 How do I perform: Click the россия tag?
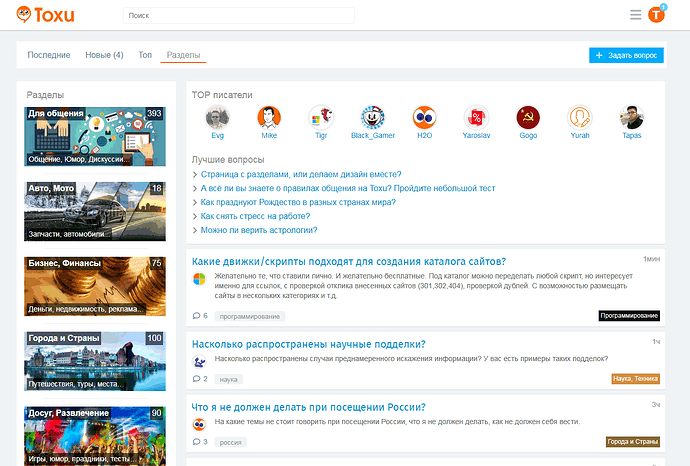[x=231, y=442]
